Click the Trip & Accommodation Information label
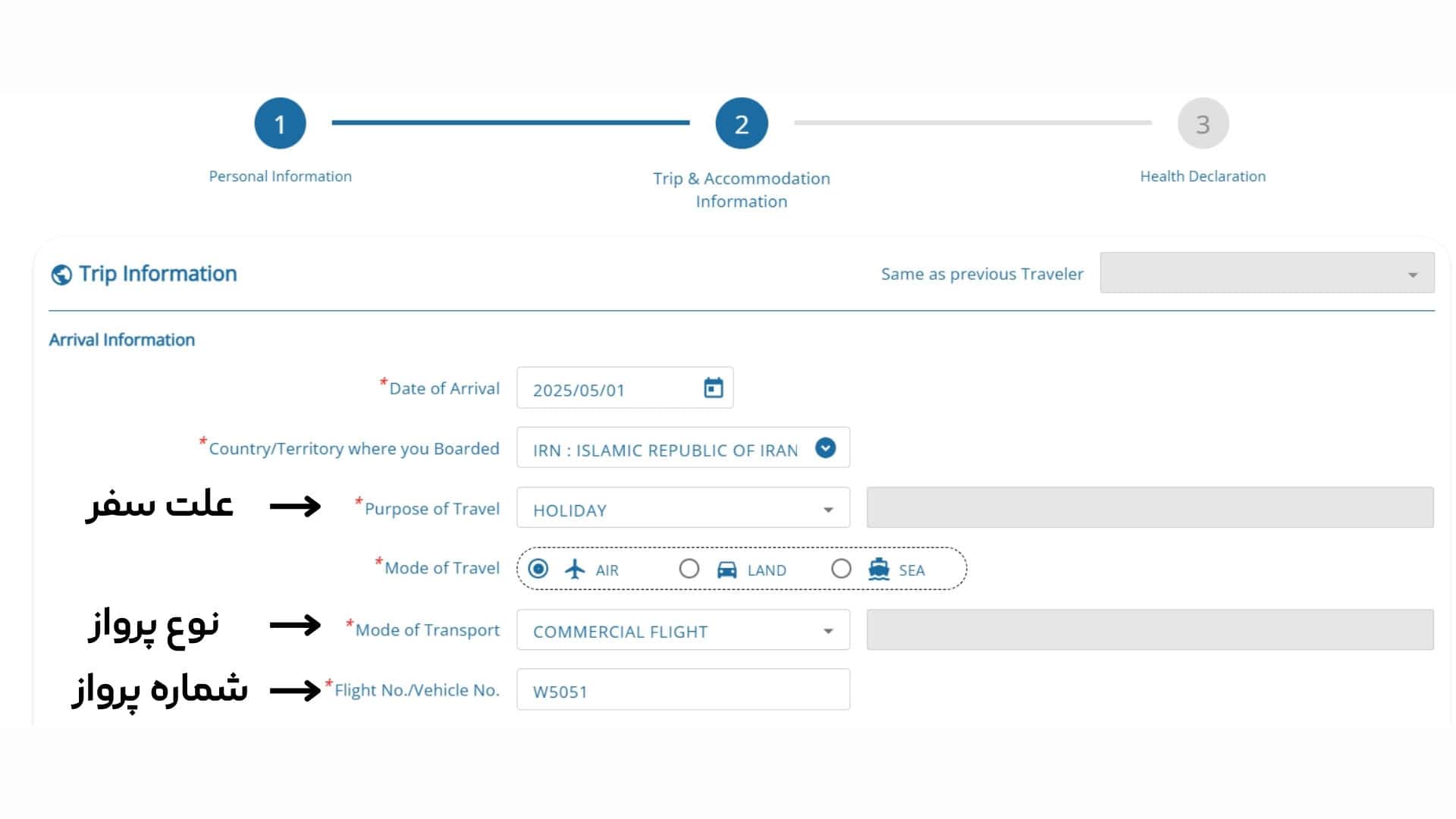Screen dimensions: 1456x819 point(742,190)
